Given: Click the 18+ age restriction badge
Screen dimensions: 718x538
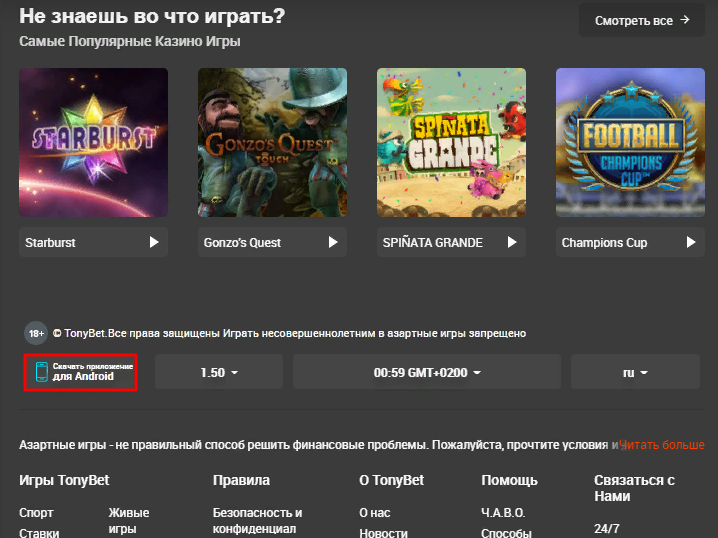Looking at the screenshot, I should tap(36, 333).
